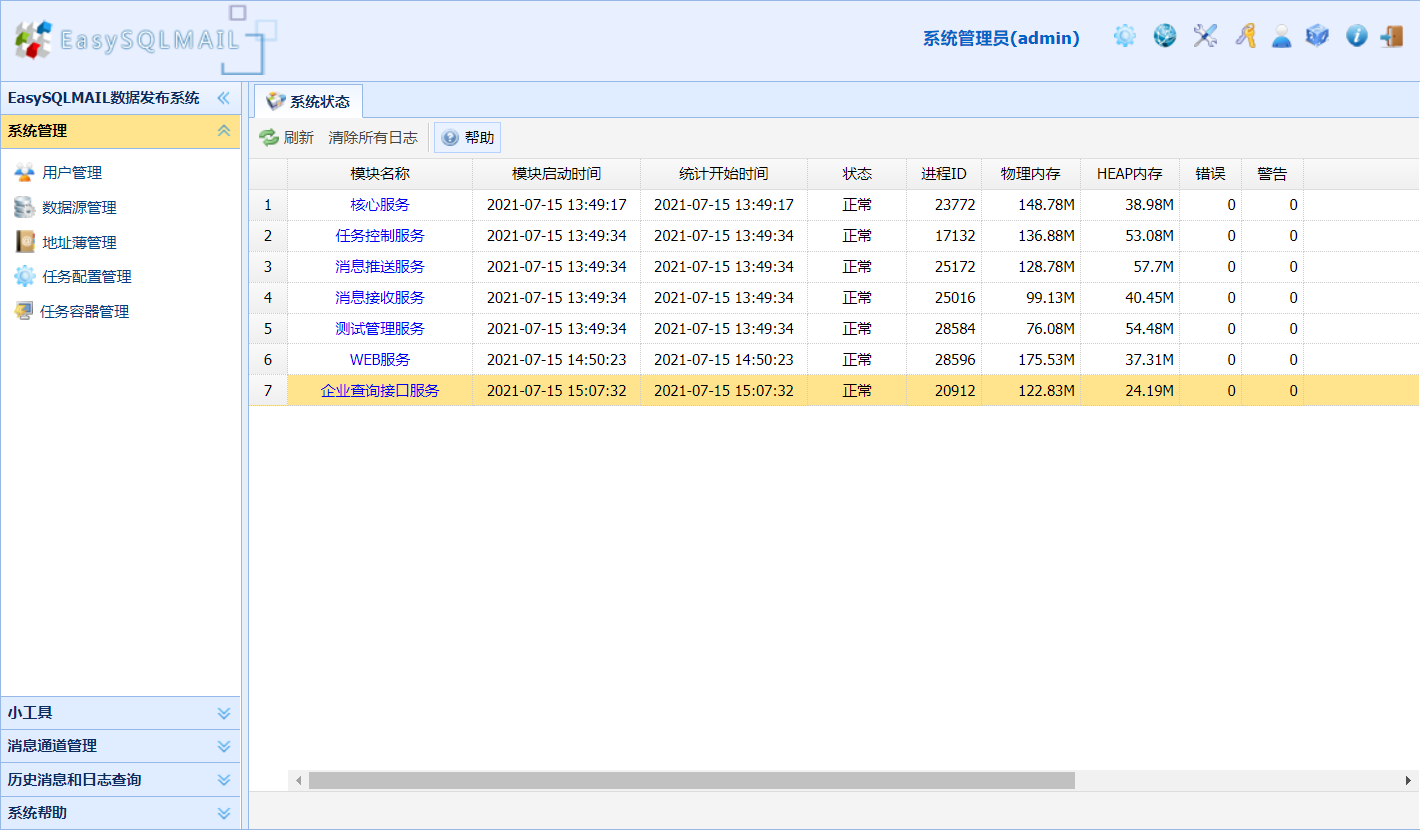1420x830 pixels.
Task: Collapse the left sidebar with double-arrow icon
Action: 224,98
